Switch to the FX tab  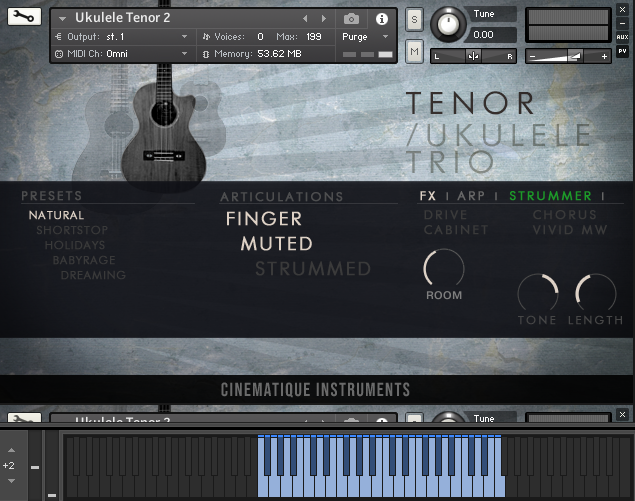point(428,196)
